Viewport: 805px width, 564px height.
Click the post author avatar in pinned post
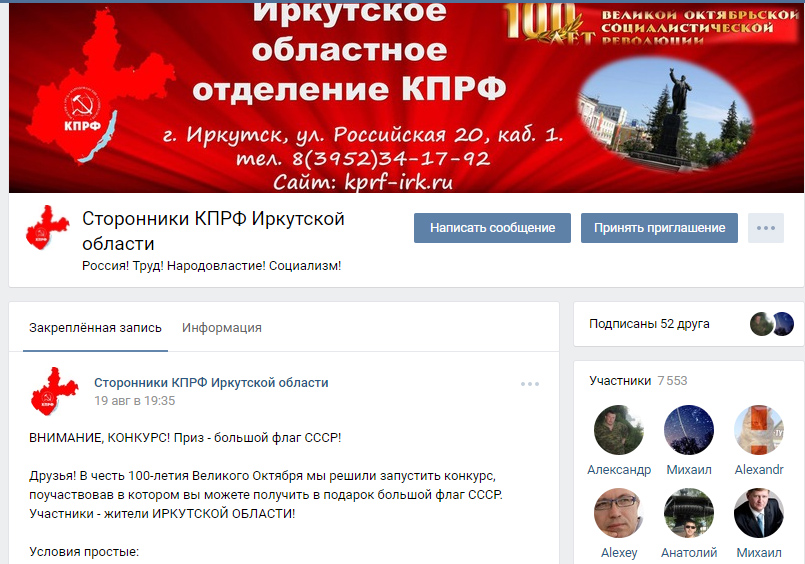54,391
